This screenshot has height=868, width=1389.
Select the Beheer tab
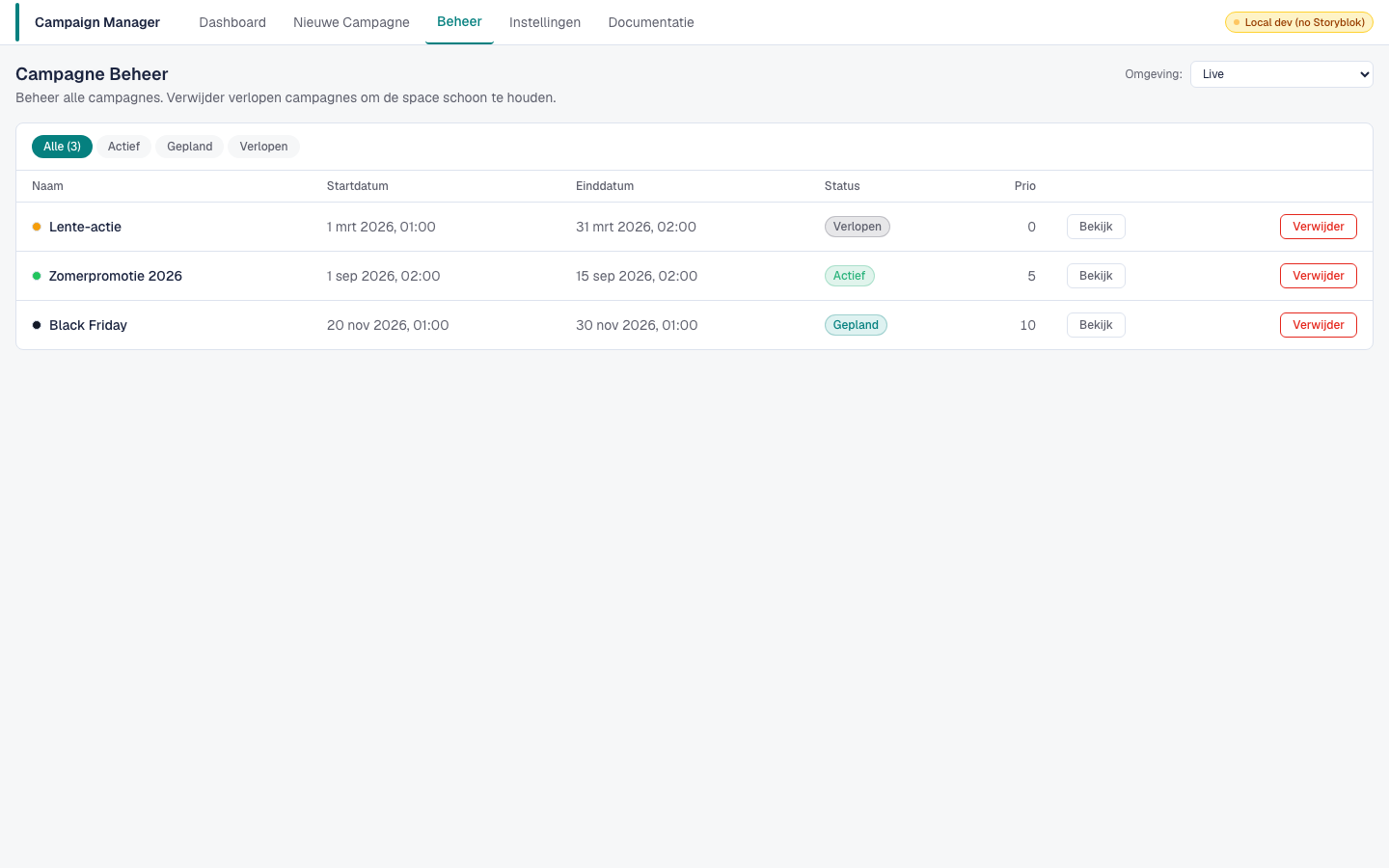tap(459, 21)
